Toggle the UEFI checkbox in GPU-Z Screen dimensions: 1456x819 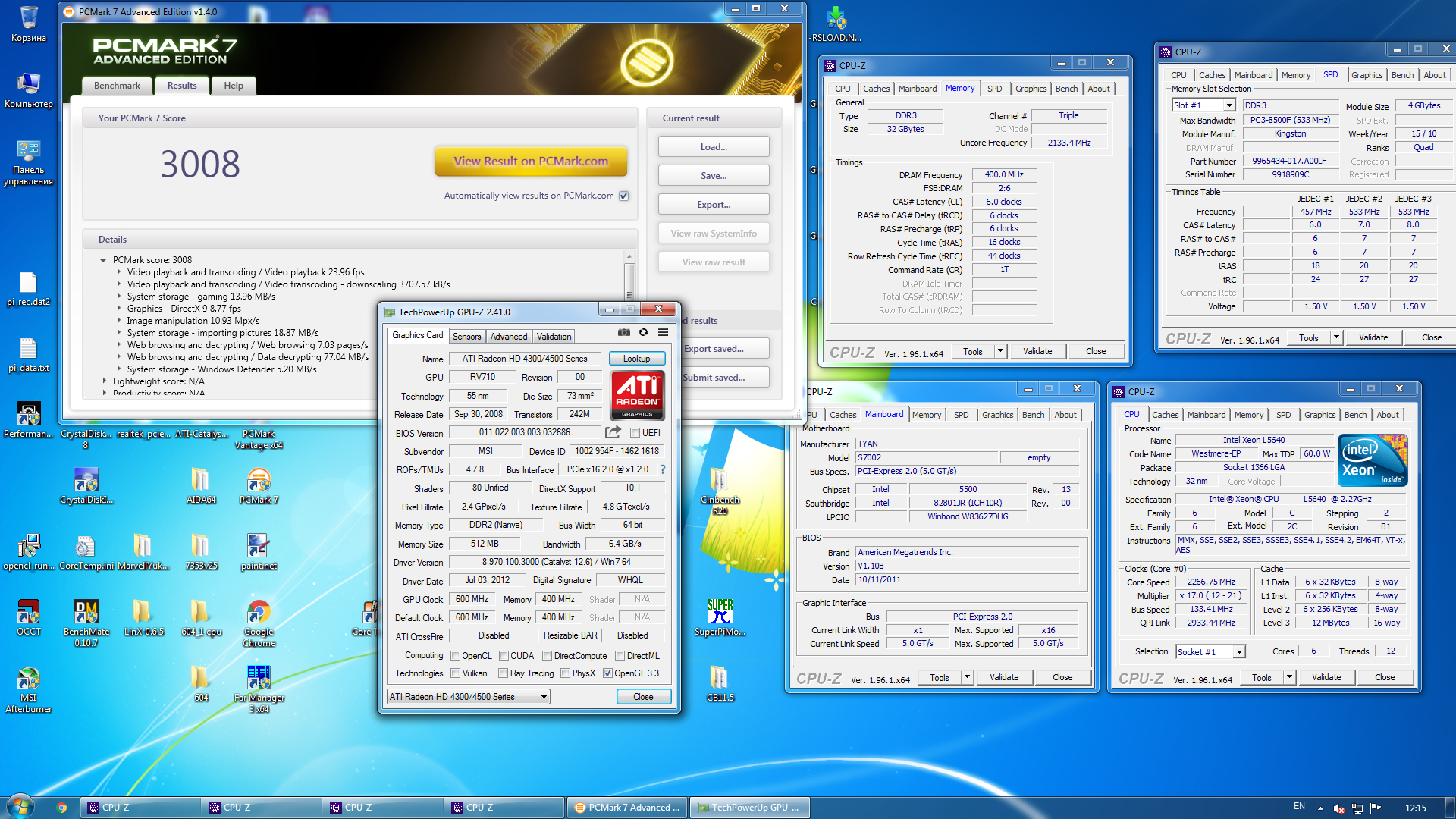635,433
